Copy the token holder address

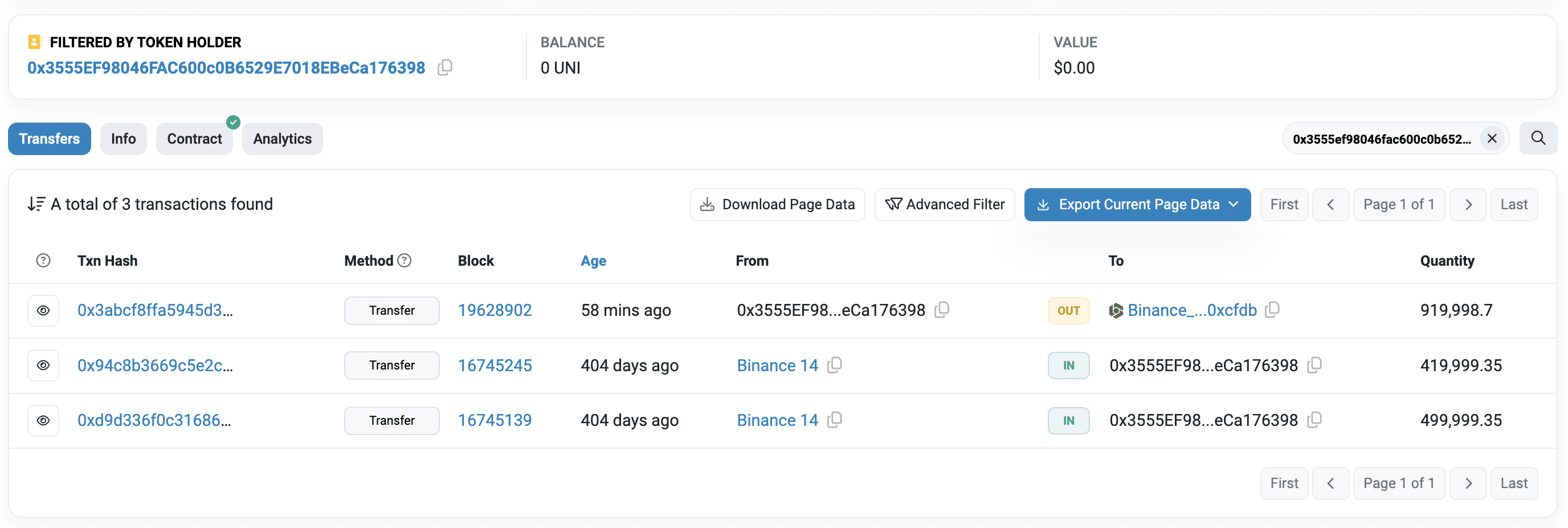(445, 68)
